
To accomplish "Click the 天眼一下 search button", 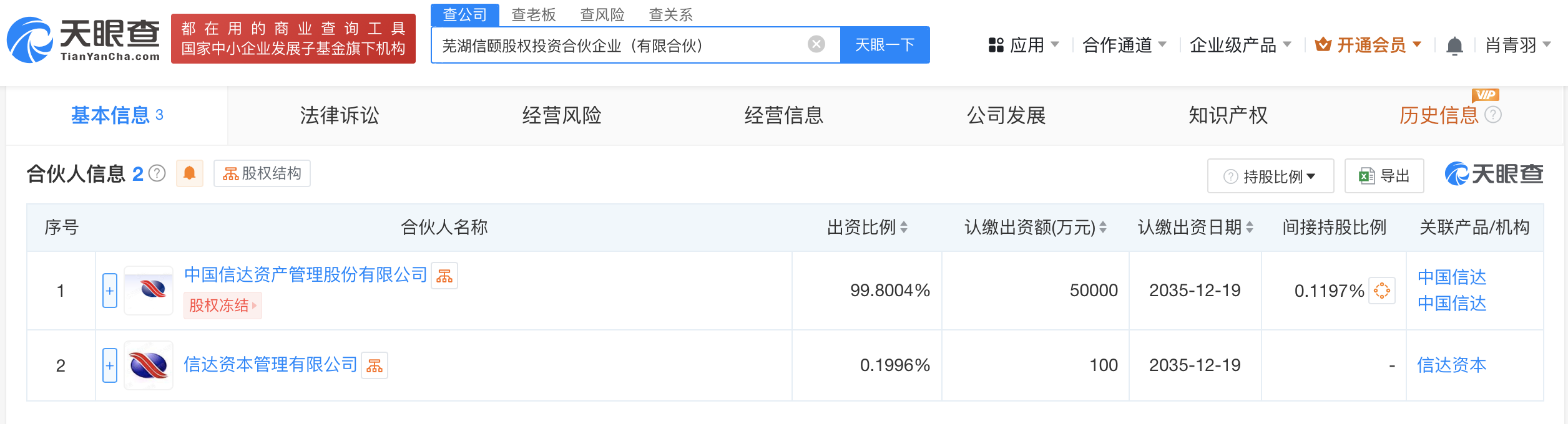I will [884, 45].
